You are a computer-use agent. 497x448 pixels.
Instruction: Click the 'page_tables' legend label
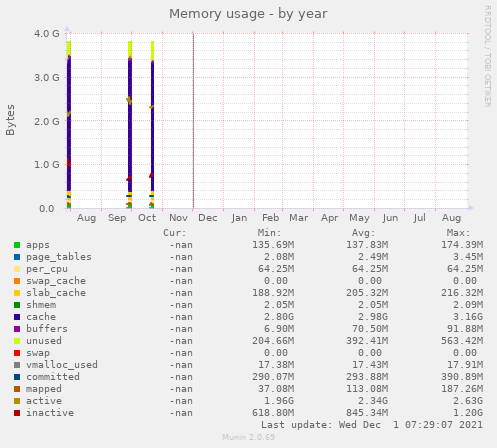coord(59,257)
